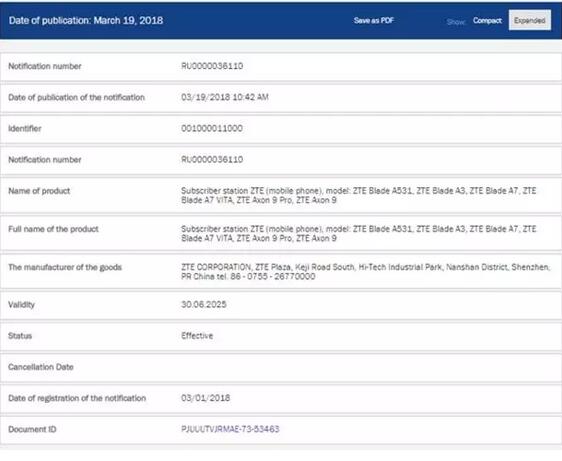The width and height of the screenshot is (562, 461).
Task: Select the Expanded view button
Action: coord(530,20)
